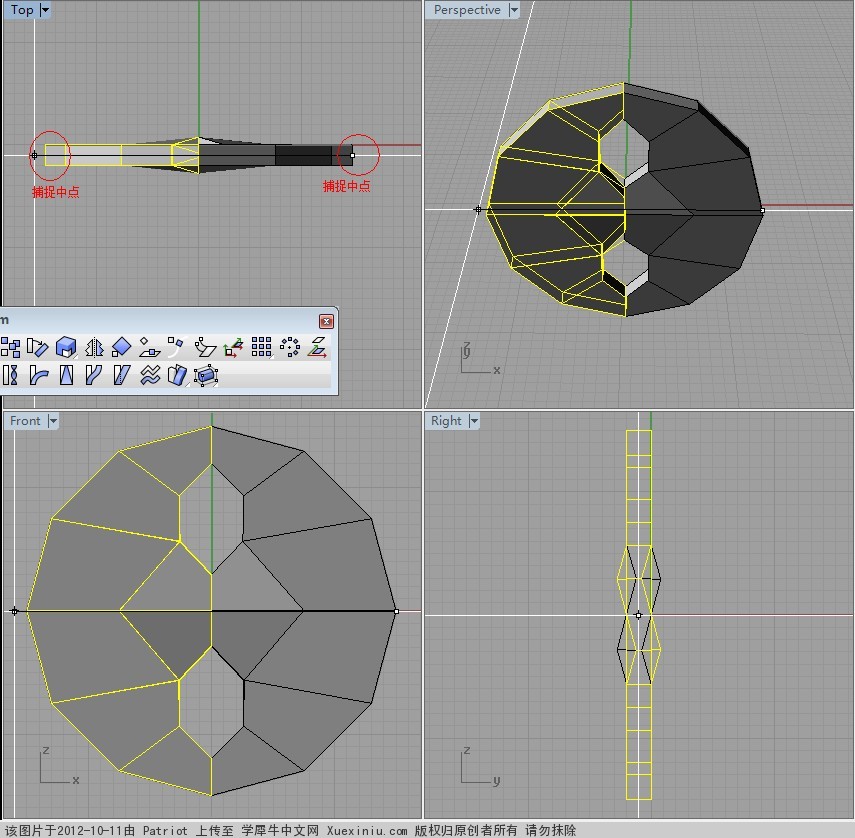Activate the Top viewport title label
This screenshot has height=838, width=855.
(22, 10)
